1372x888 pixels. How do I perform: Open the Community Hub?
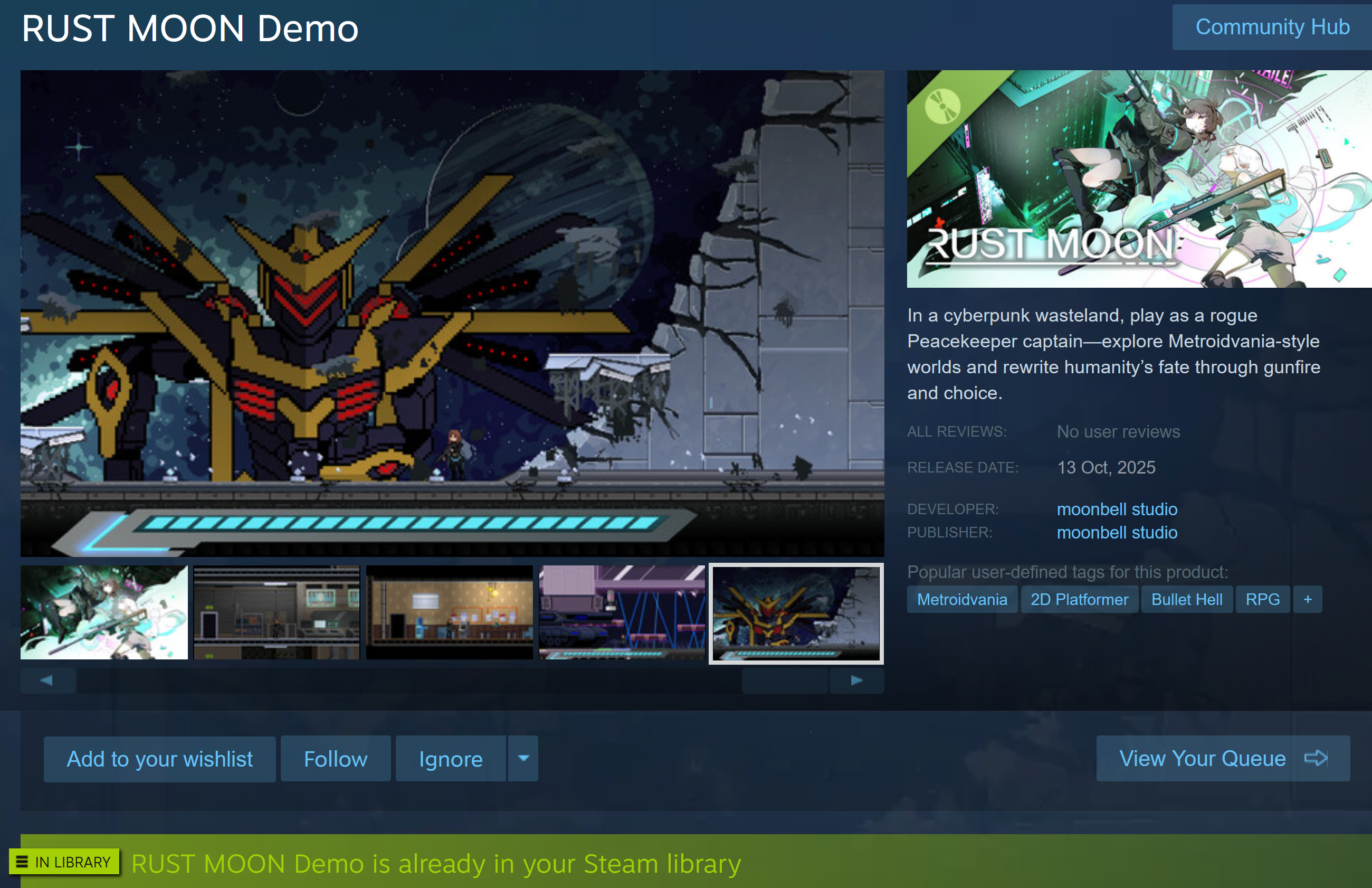pyautogui.click(x=1272, y=27)
